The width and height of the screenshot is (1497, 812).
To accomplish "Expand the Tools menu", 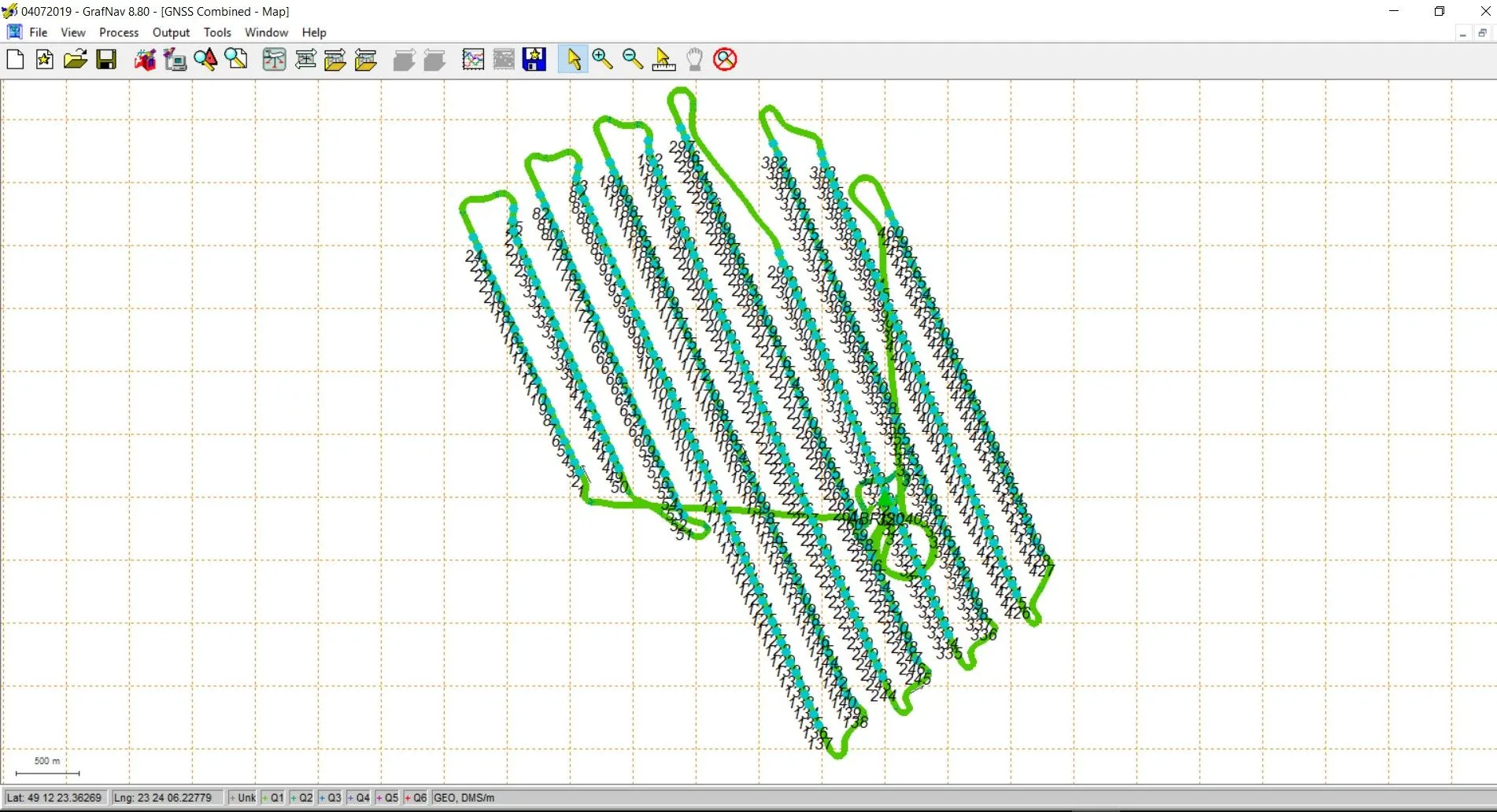I will [217, 32].
